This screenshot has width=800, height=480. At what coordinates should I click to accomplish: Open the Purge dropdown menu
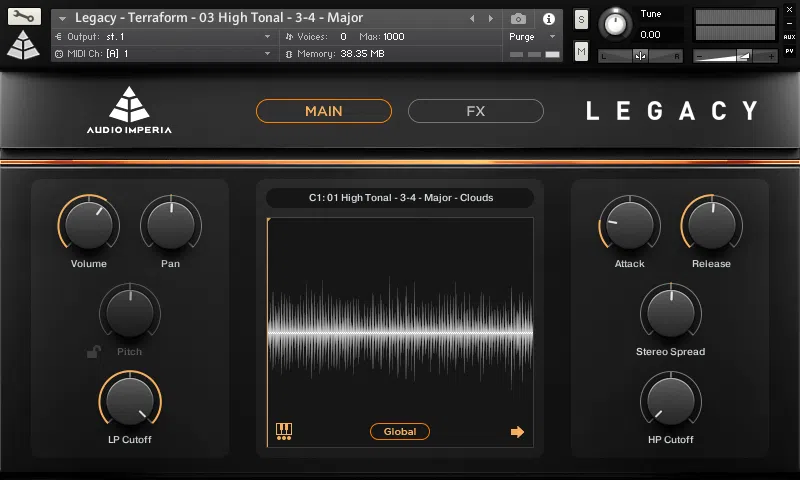tap(532, 37)
